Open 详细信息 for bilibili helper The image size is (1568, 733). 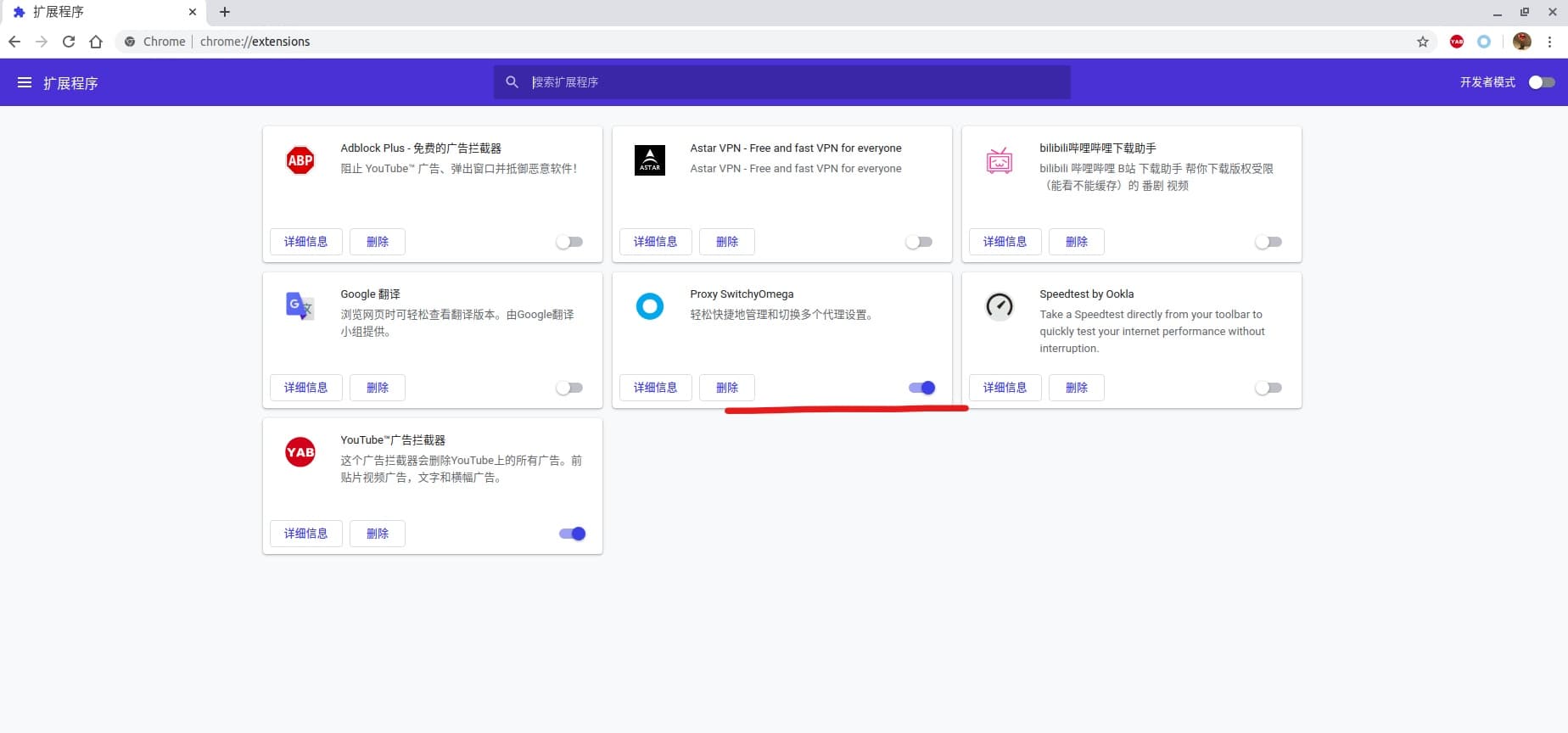pos(1005,242)
